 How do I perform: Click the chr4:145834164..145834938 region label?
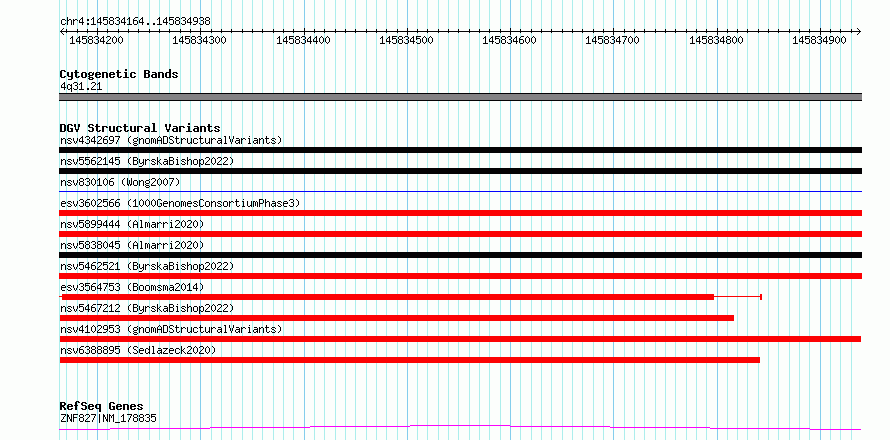pos(135,21)
